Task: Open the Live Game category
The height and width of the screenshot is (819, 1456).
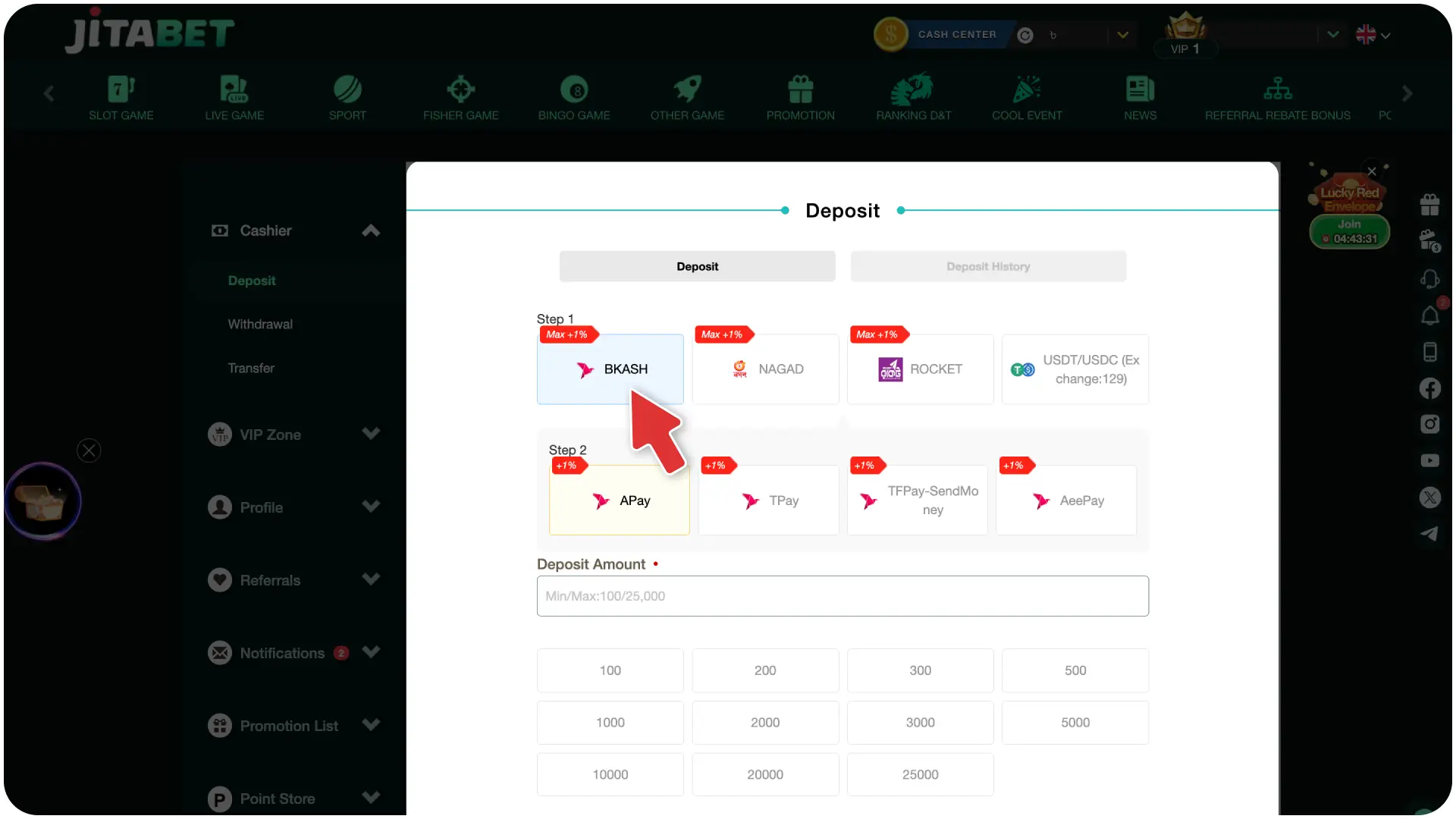Action: pyautogui.click(x=234, y=99)
